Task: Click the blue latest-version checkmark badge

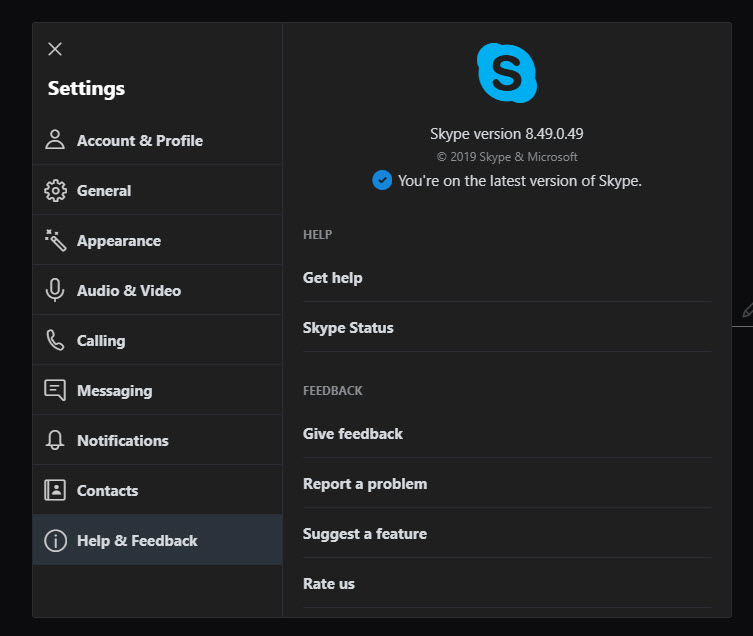Action: 382,180
